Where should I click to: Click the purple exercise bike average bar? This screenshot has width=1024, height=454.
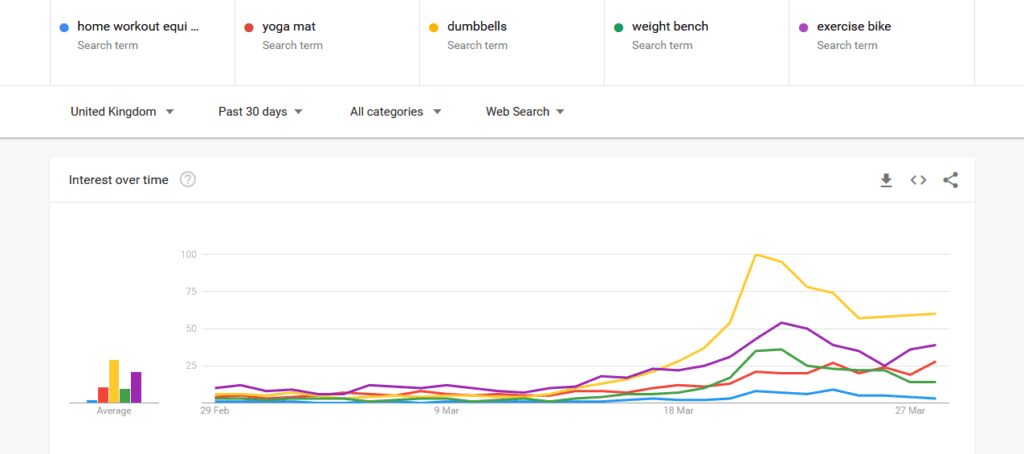[x=136, y=387]
